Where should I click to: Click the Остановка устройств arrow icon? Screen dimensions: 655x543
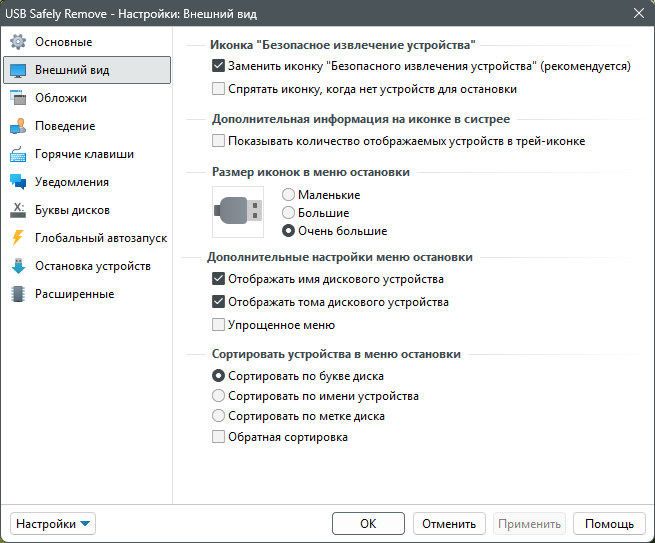[x=17, y=266]
